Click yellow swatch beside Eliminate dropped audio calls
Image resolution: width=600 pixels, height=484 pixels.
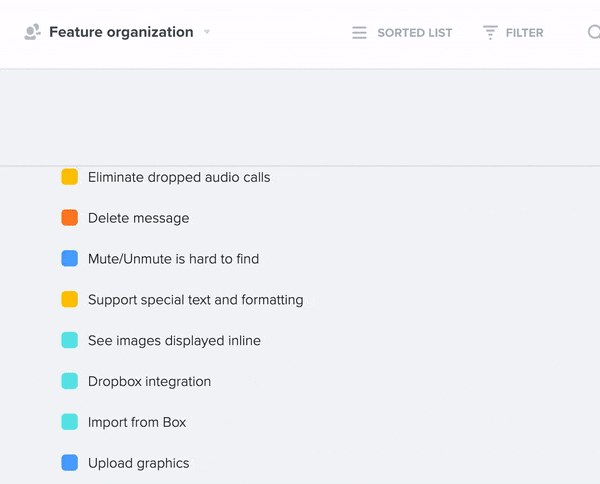click(x=70, y=177)
